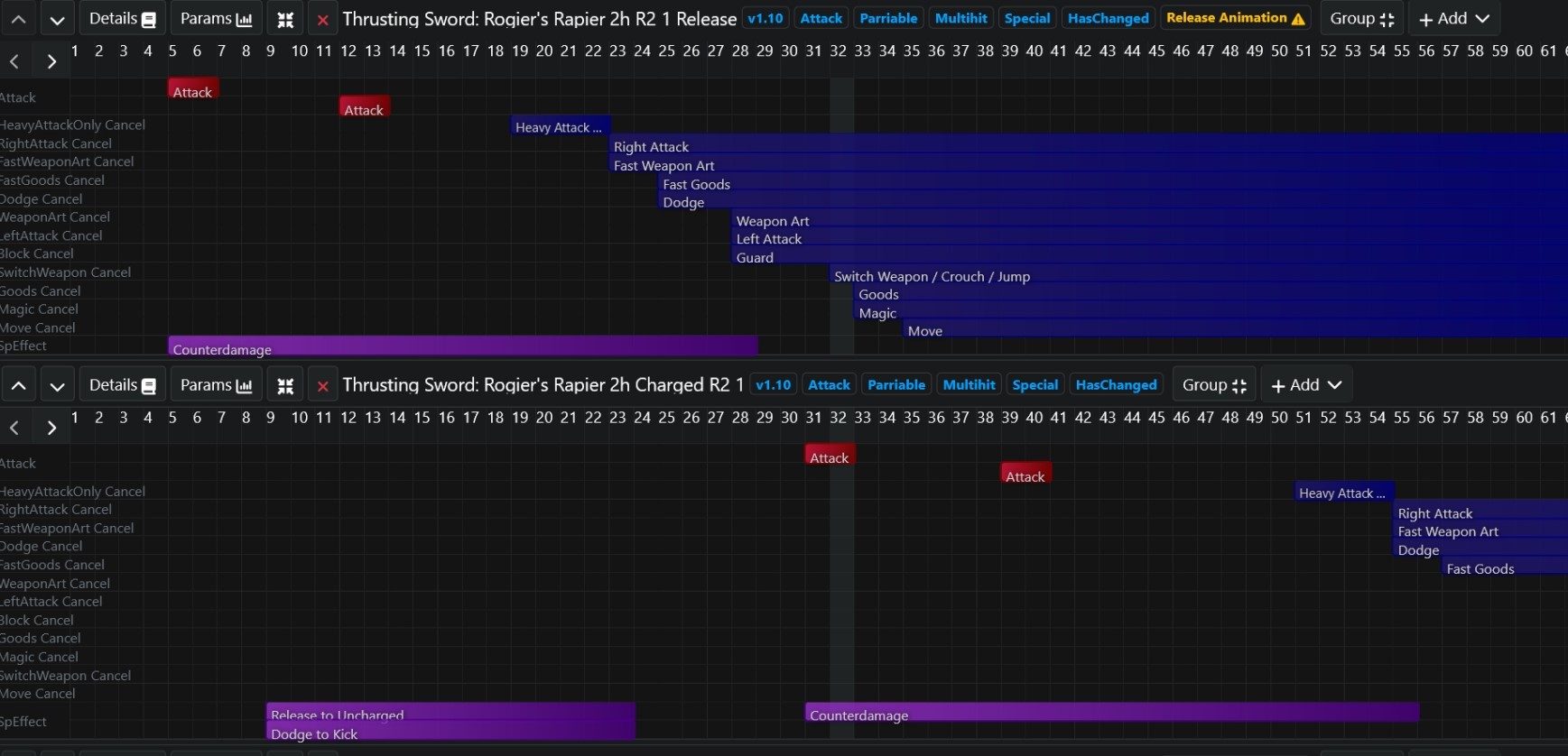Select the Right Attack bar in the Charged timeline
The height and width of the screenshot is (756, 1568).
tap(1480, 512)
